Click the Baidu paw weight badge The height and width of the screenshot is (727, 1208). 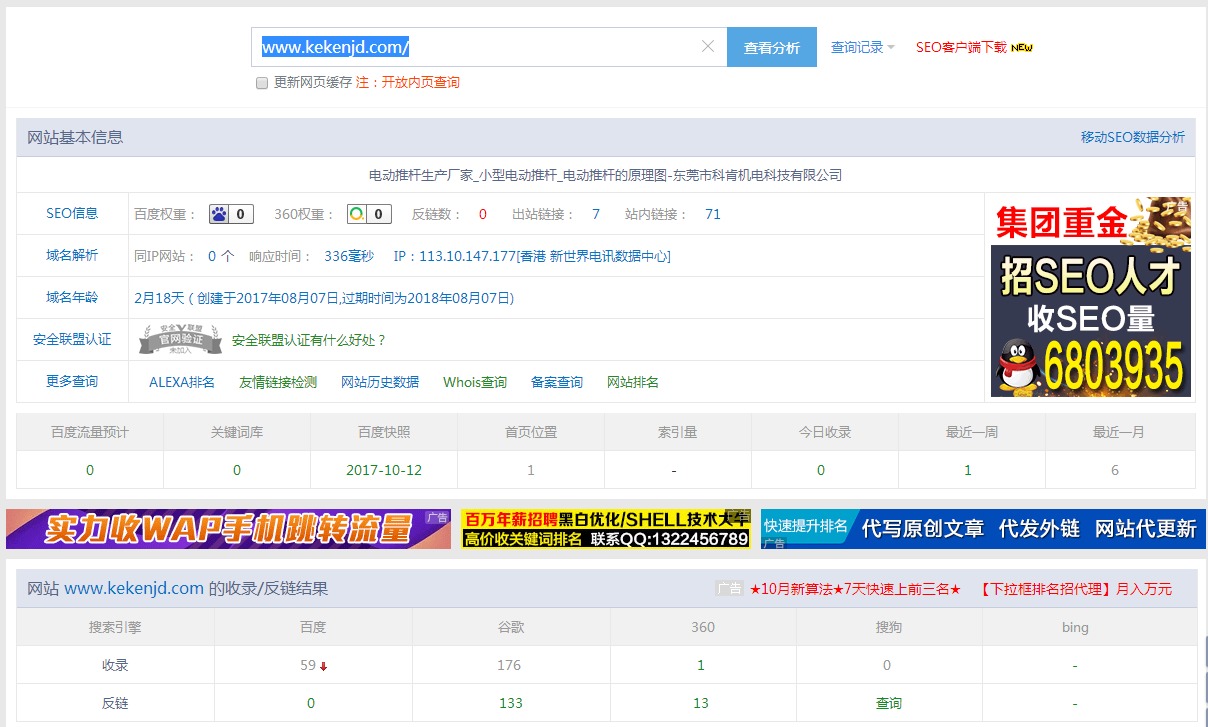coord(231,214)
